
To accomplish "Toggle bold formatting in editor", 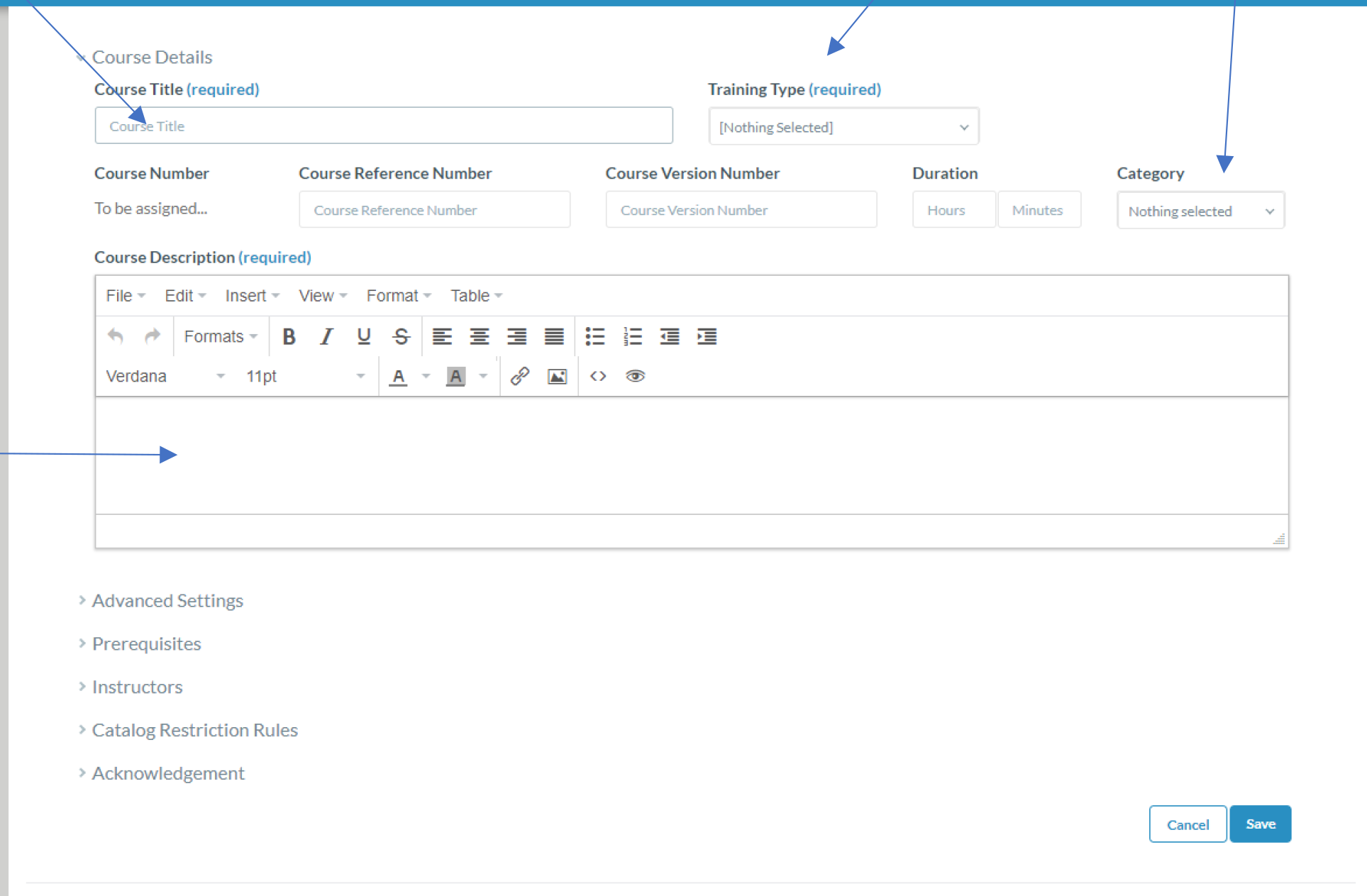I will [x=289, y=336].
